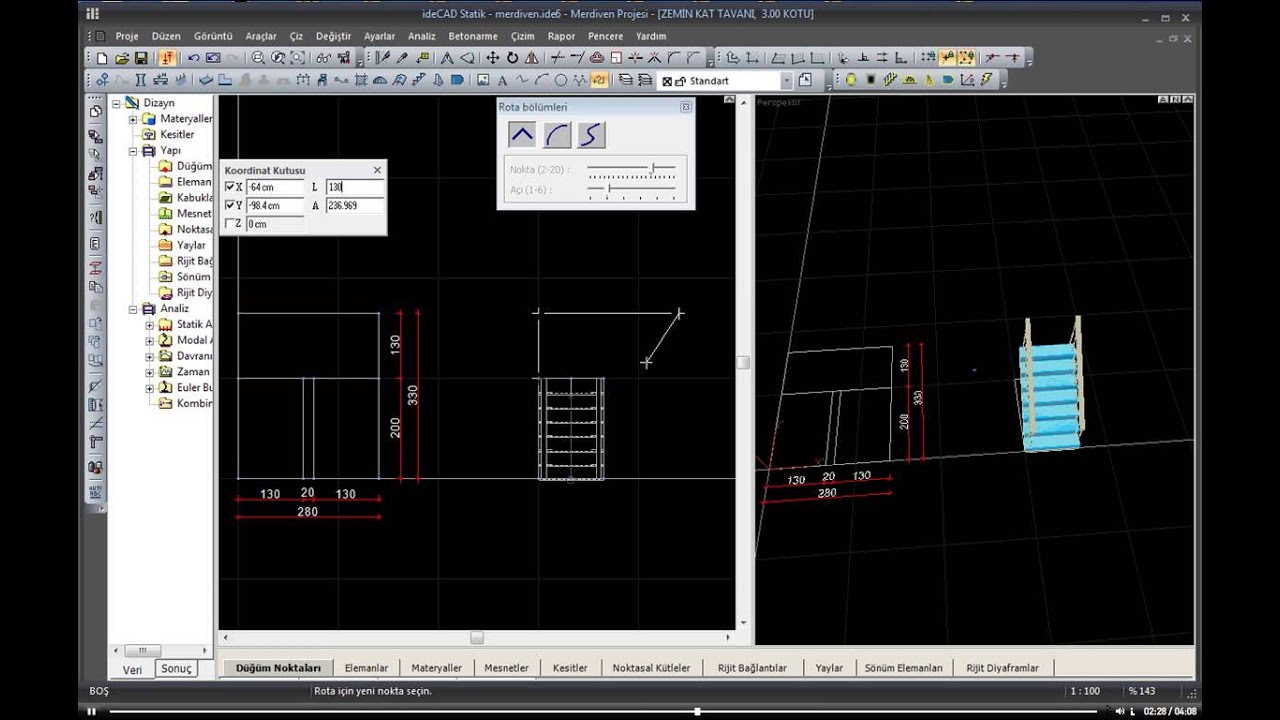This screenshot has width=1280, height=720.
Task: Save the project with the floppy icon
Action: (141, 58)
